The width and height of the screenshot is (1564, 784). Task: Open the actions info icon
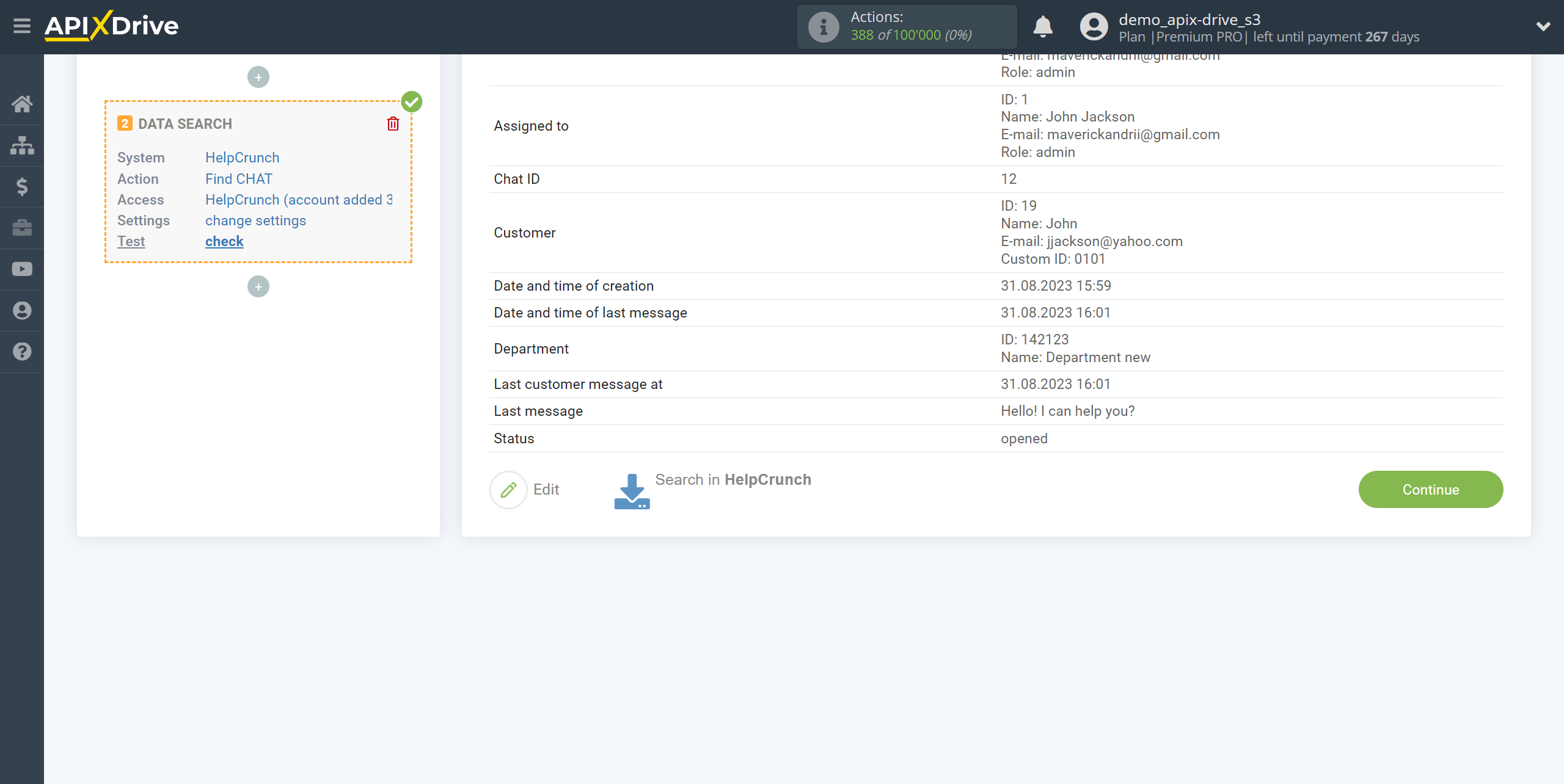pyautogui.click(x=824, y=27)
